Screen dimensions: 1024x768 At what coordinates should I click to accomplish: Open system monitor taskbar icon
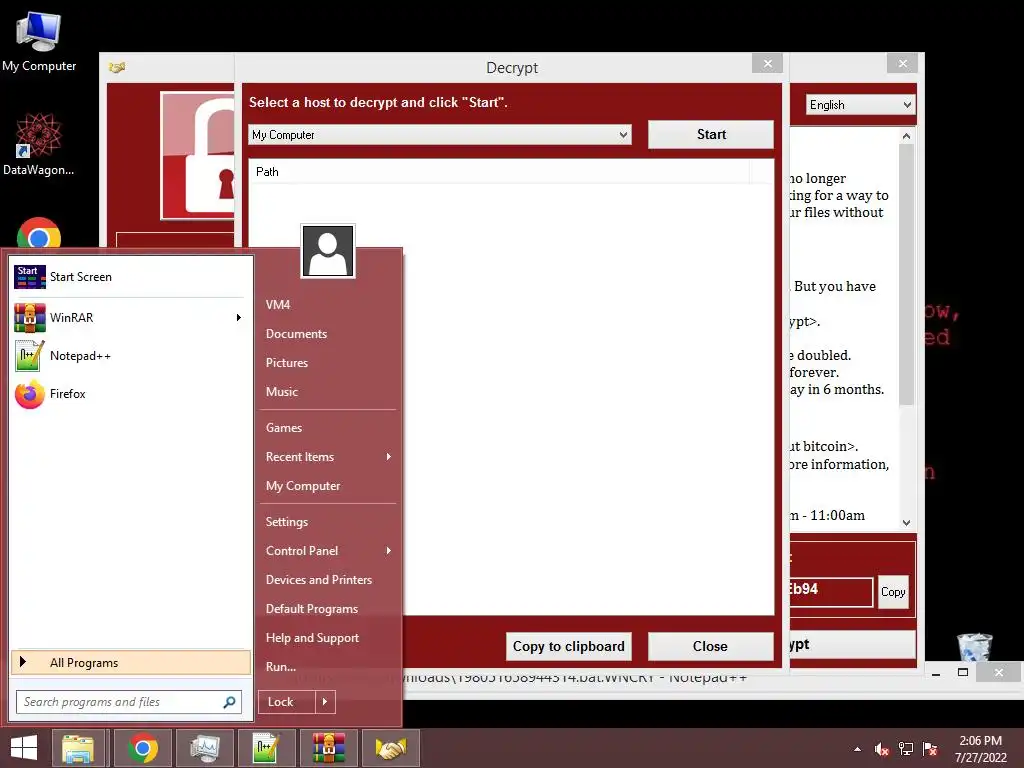tap(204, 748)
